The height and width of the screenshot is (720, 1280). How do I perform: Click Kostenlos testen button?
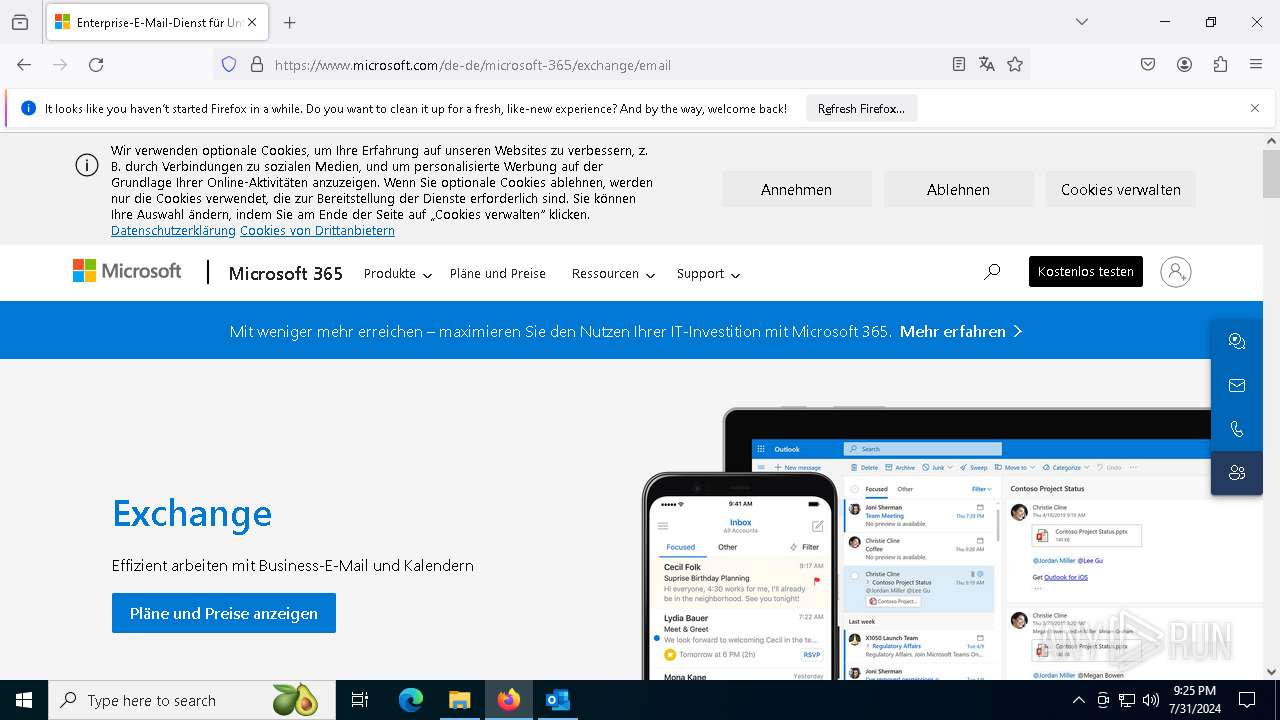[x=1086, y=271]
